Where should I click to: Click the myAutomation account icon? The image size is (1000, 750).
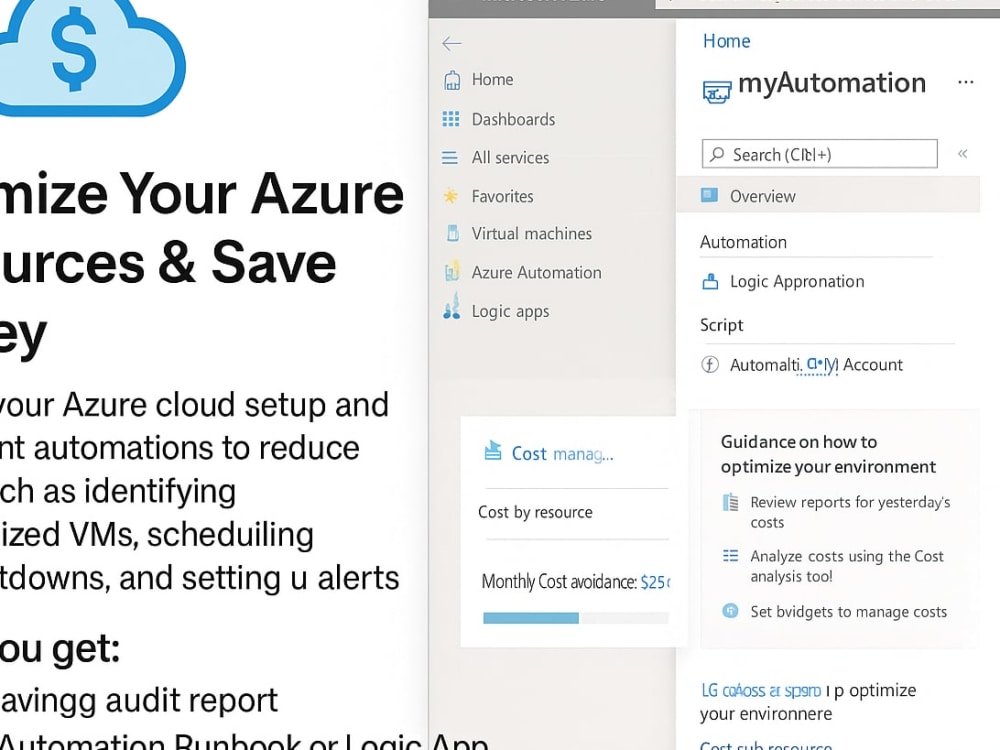(717, 92)
